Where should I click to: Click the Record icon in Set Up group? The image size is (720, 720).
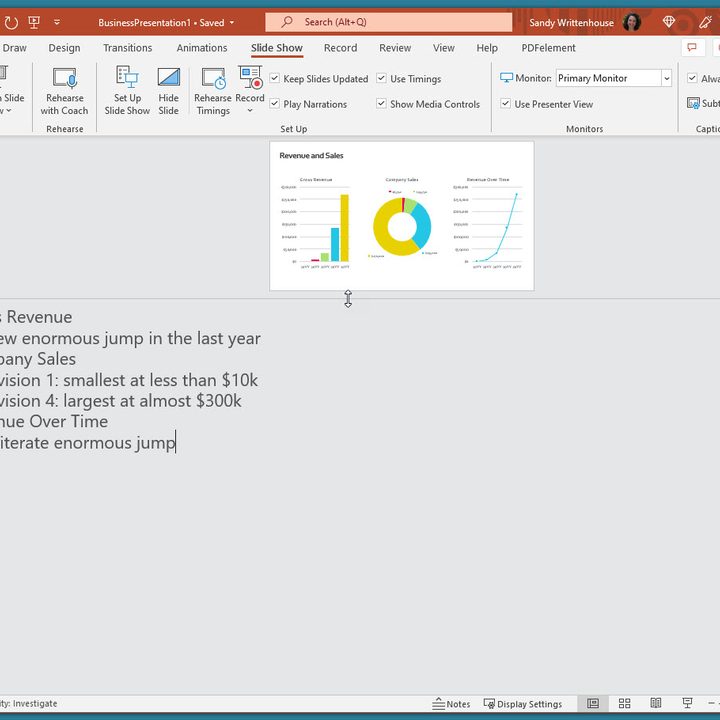pos(250,77)
